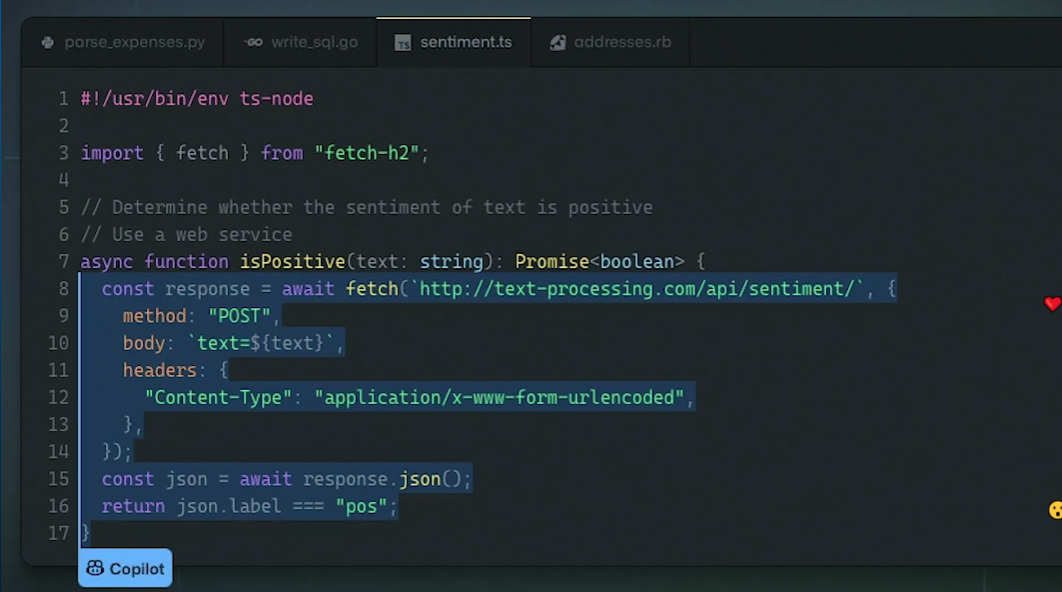Click the yellow emoji face at right edge
The width and height of the screenshot is (1062, 592).
[x=1055, y=510]
